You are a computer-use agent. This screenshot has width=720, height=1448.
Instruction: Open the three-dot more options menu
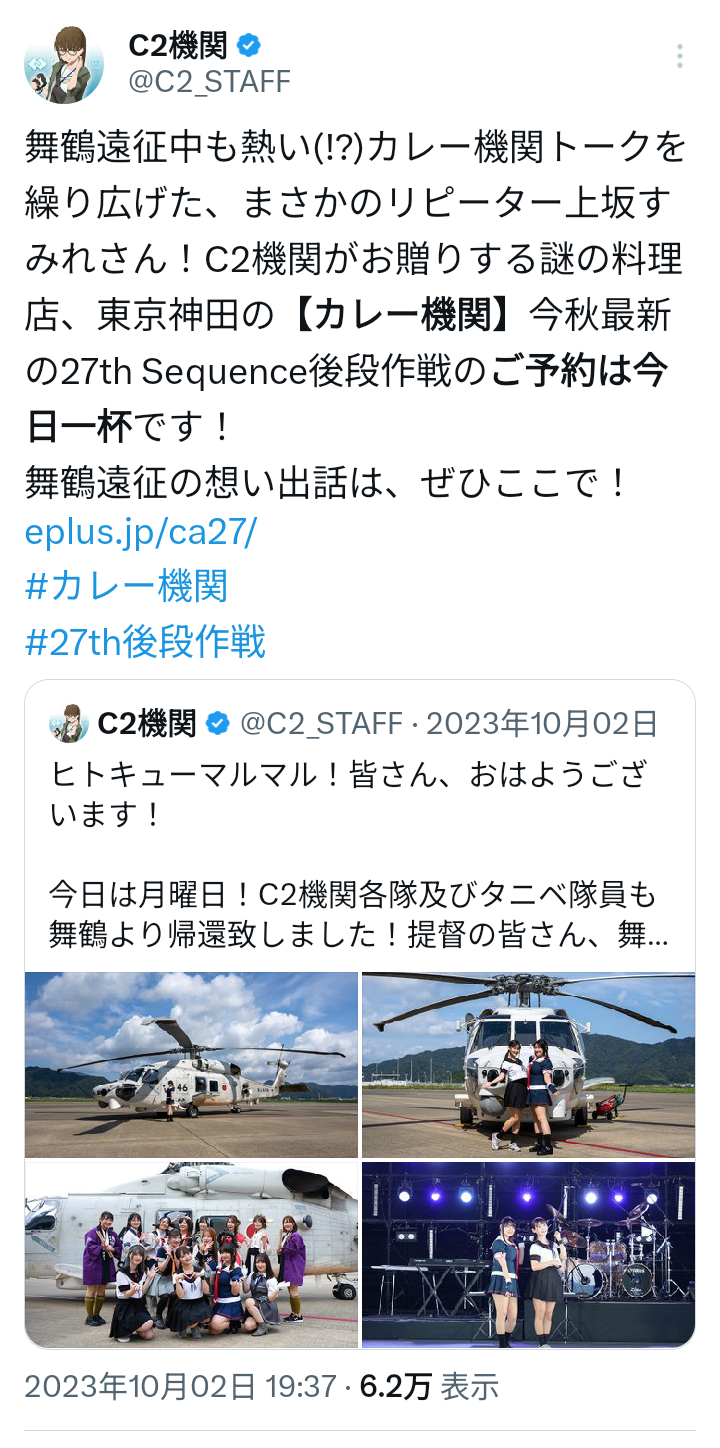[679, 56]
